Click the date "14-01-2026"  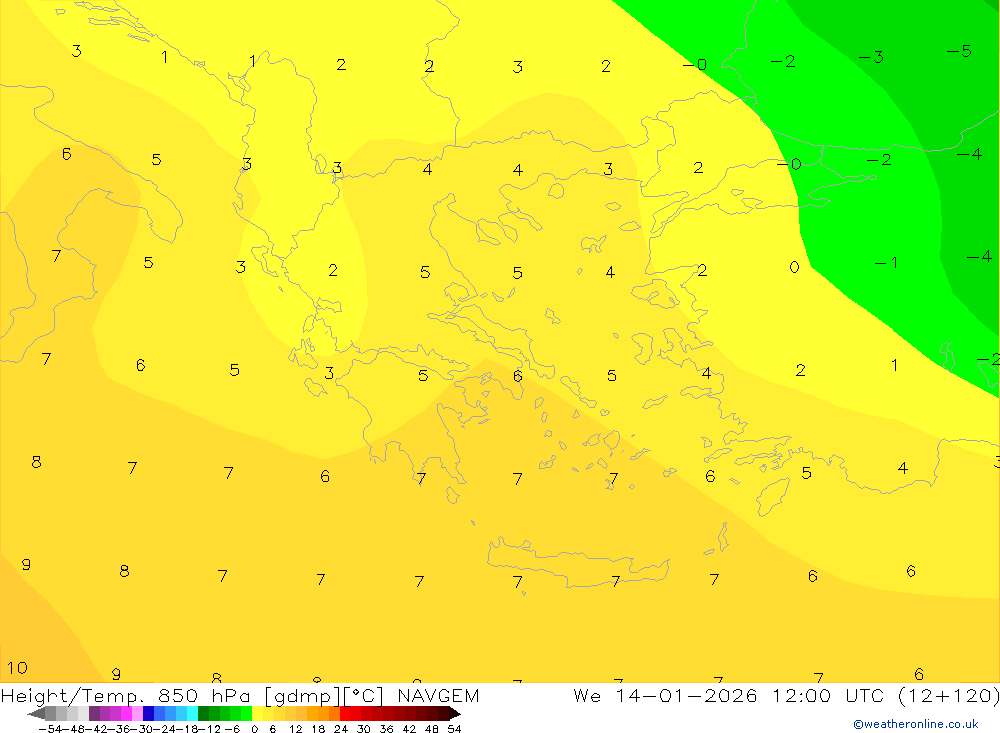[x=686, y=695]
